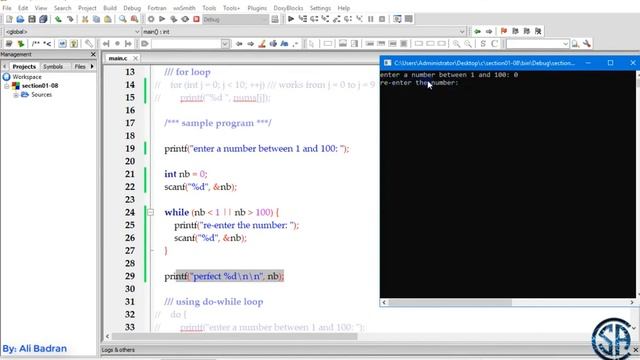The height and width of the screenshot is (360, 640).
Task: Select the Logs & others panel title
Action: (118, 350)
